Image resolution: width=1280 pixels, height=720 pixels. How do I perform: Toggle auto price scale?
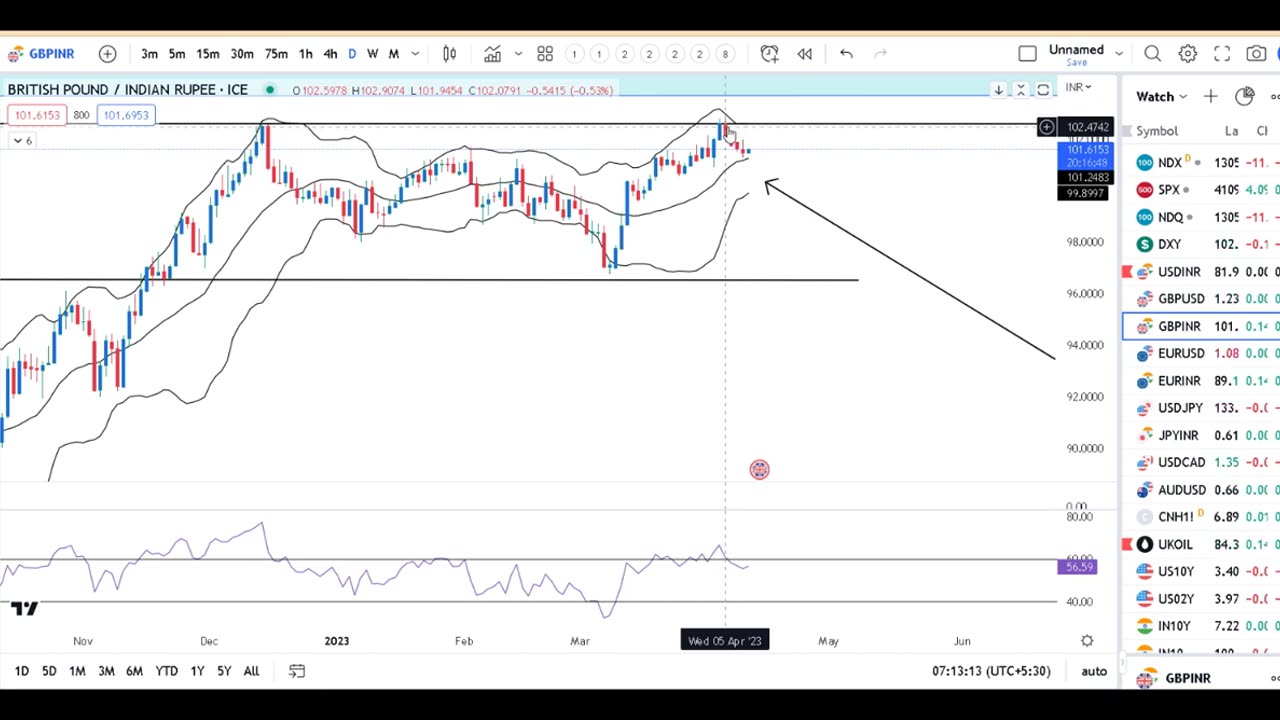[1094, 671]
